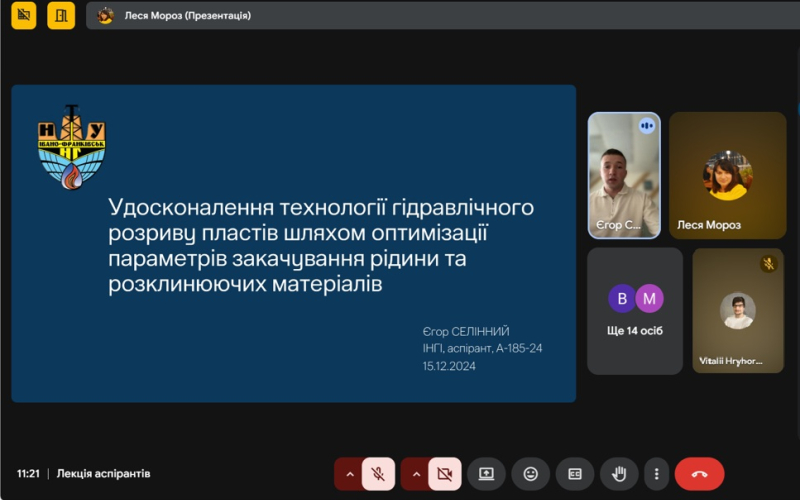Click the Леся Мороз name label
Viewport: 800px width, 500px height.
pos(709,225)
